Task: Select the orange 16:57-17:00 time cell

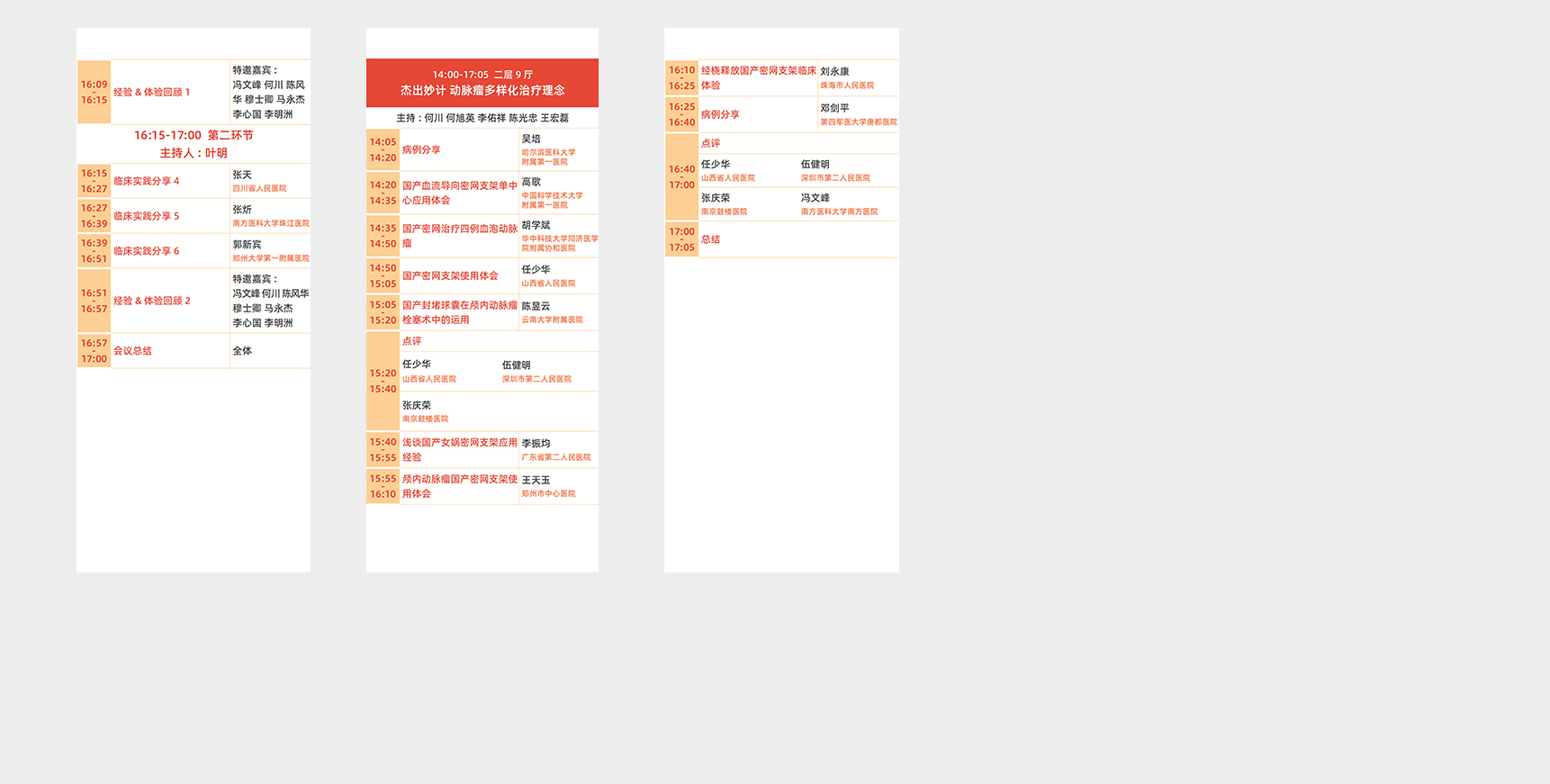Action: [94, 351]
